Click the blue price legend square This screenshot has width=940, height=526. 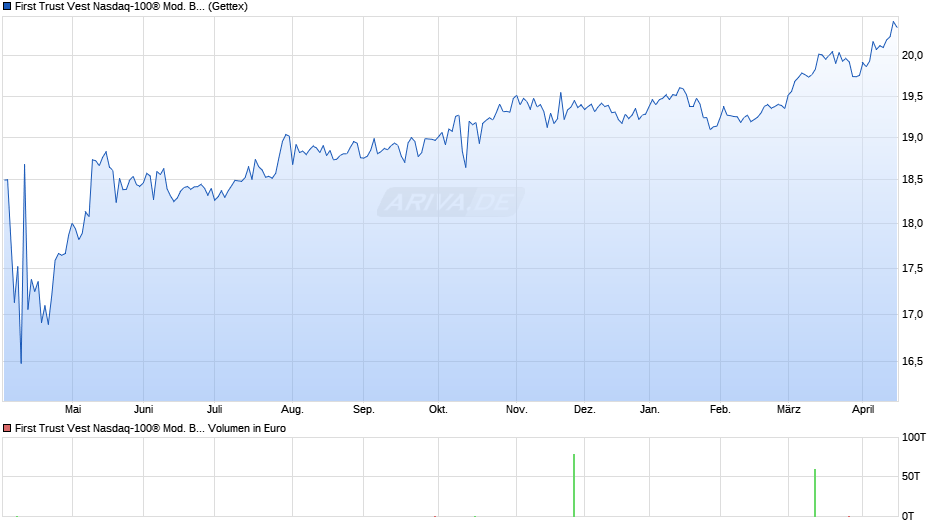click(x=7, y=7)
